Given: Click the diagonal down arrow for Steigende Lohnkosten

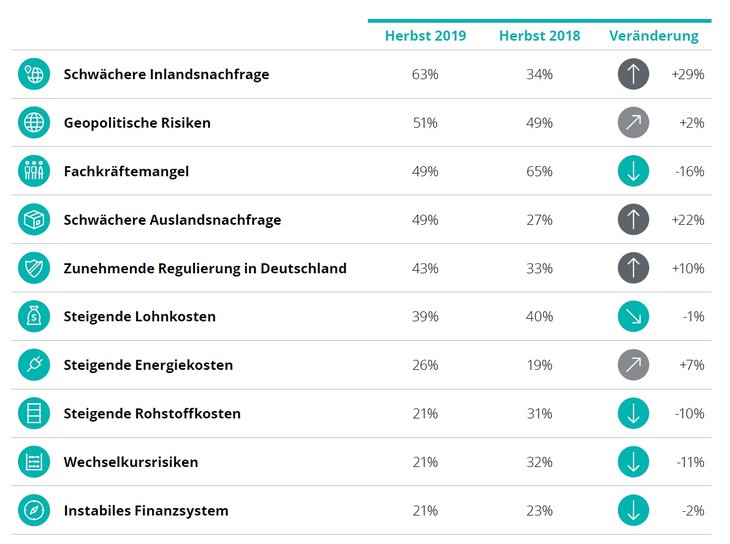Looking at the screenshot, I should [x=633, y=317].
